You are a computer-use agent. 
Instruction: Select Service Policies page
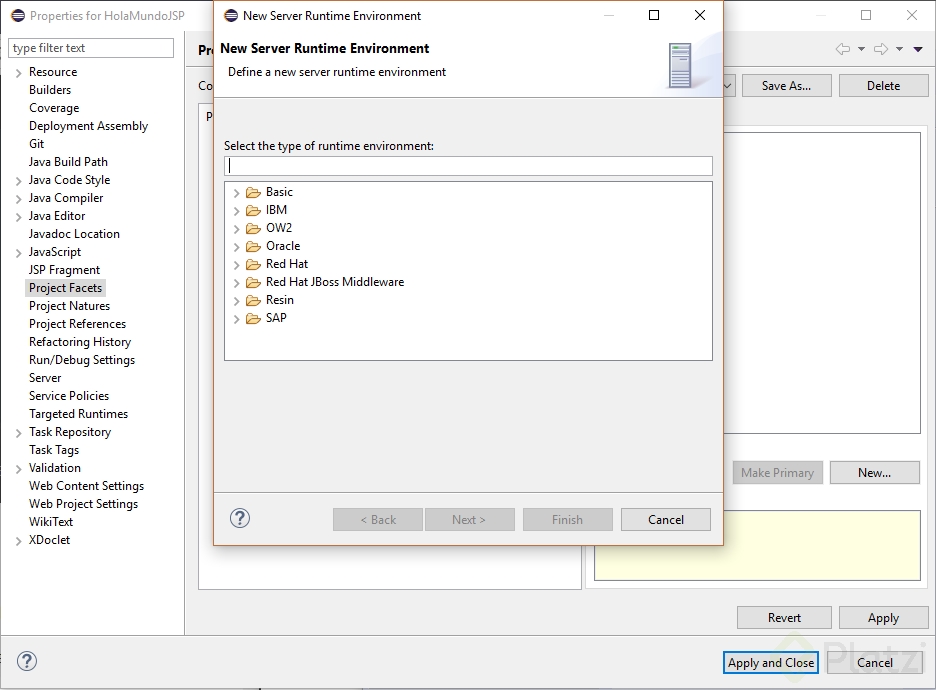[x=69, y=396]
